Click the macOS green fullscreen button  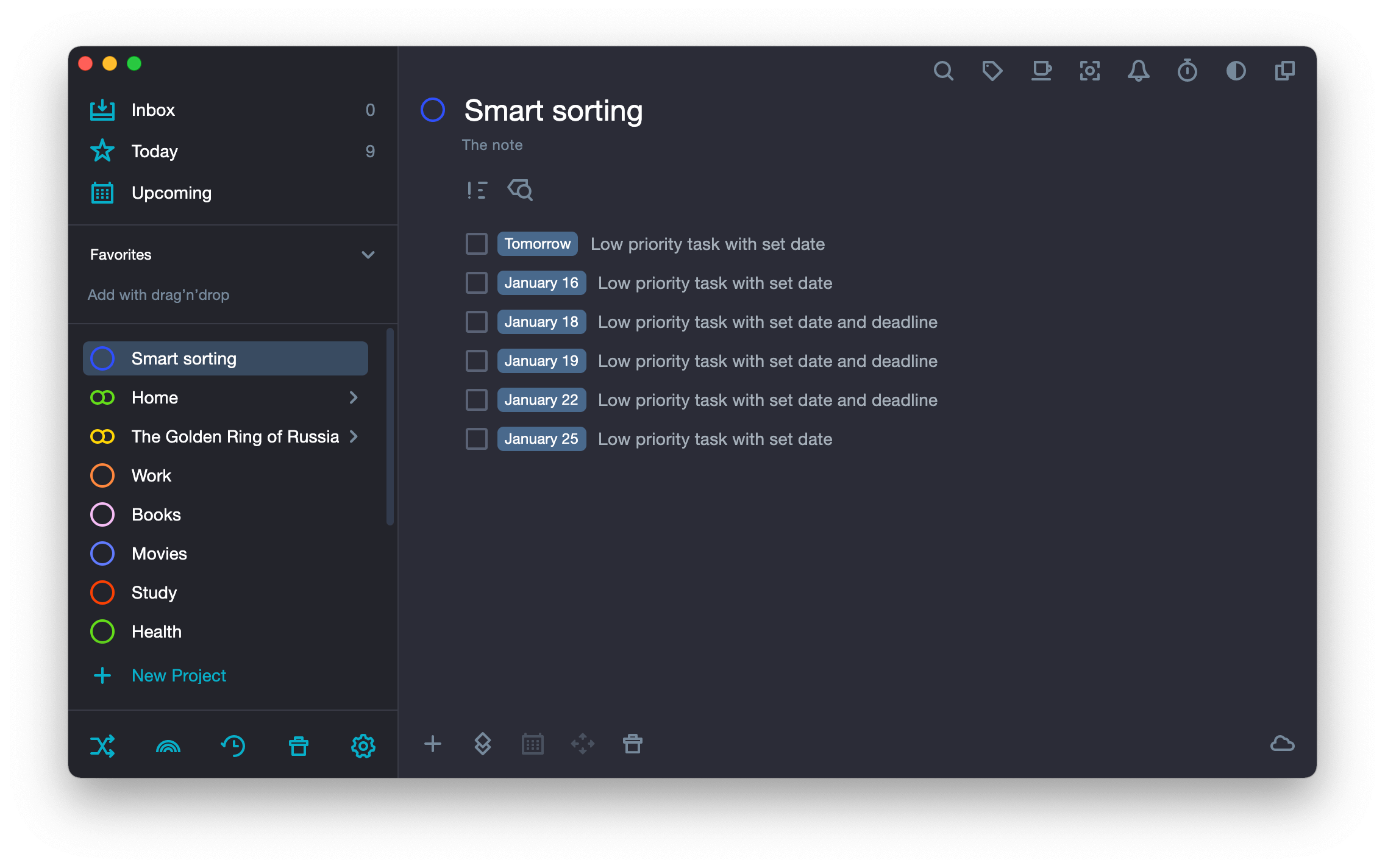coord(134,63)
